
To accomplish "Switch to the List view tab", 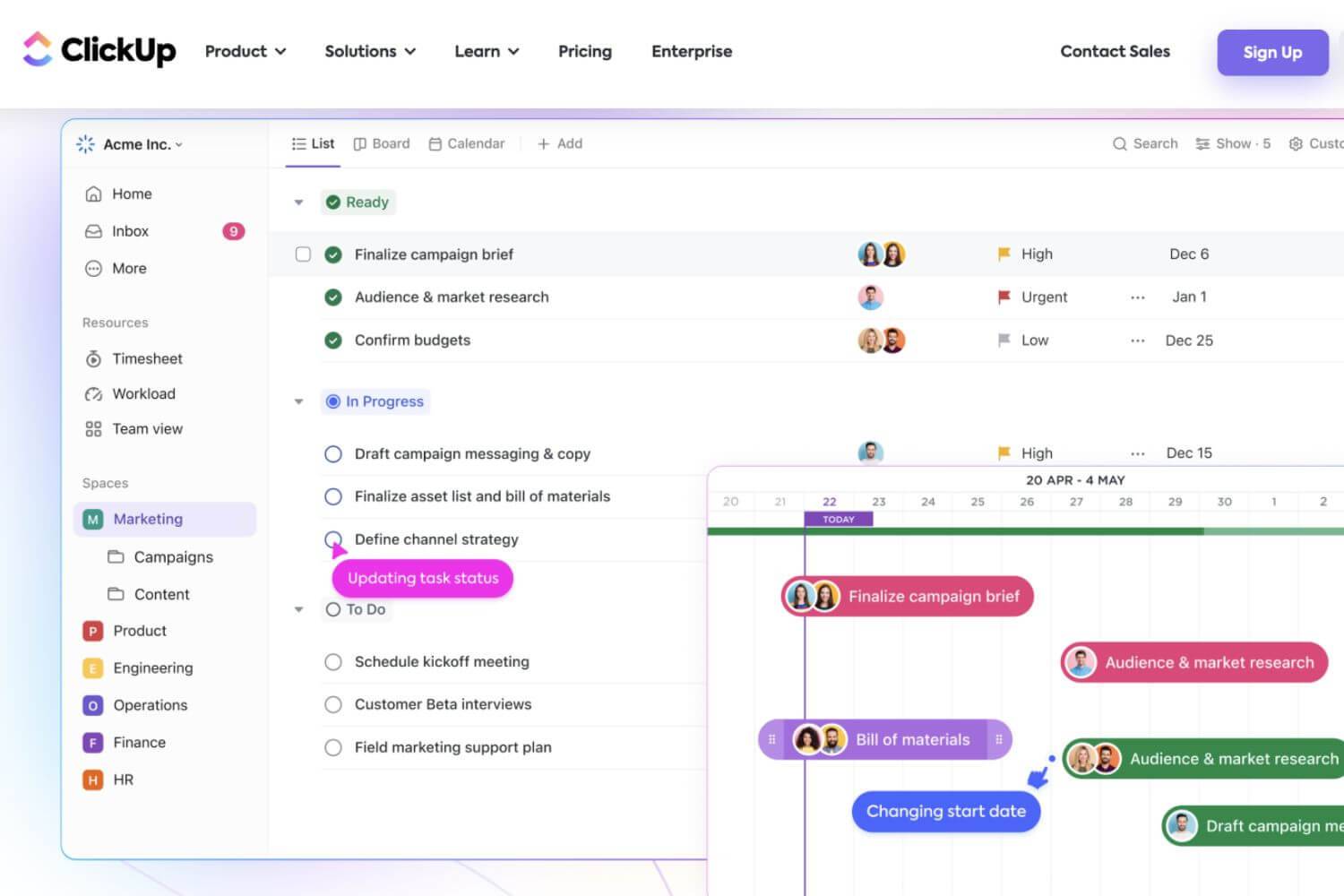I will click(313, 143).
